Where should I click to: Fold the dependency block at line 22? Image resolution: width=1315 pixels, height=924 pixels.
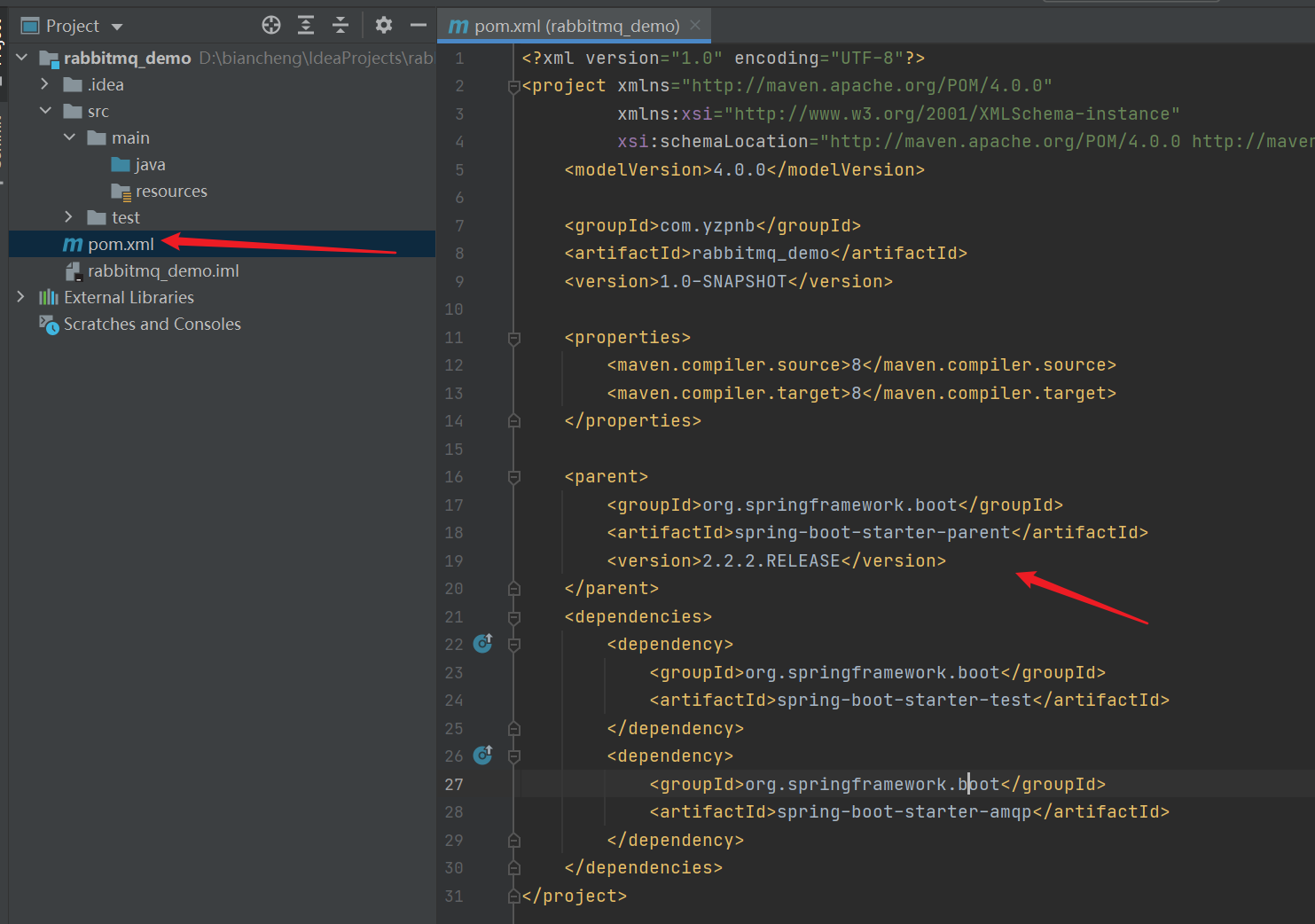(x=513, y=645)
